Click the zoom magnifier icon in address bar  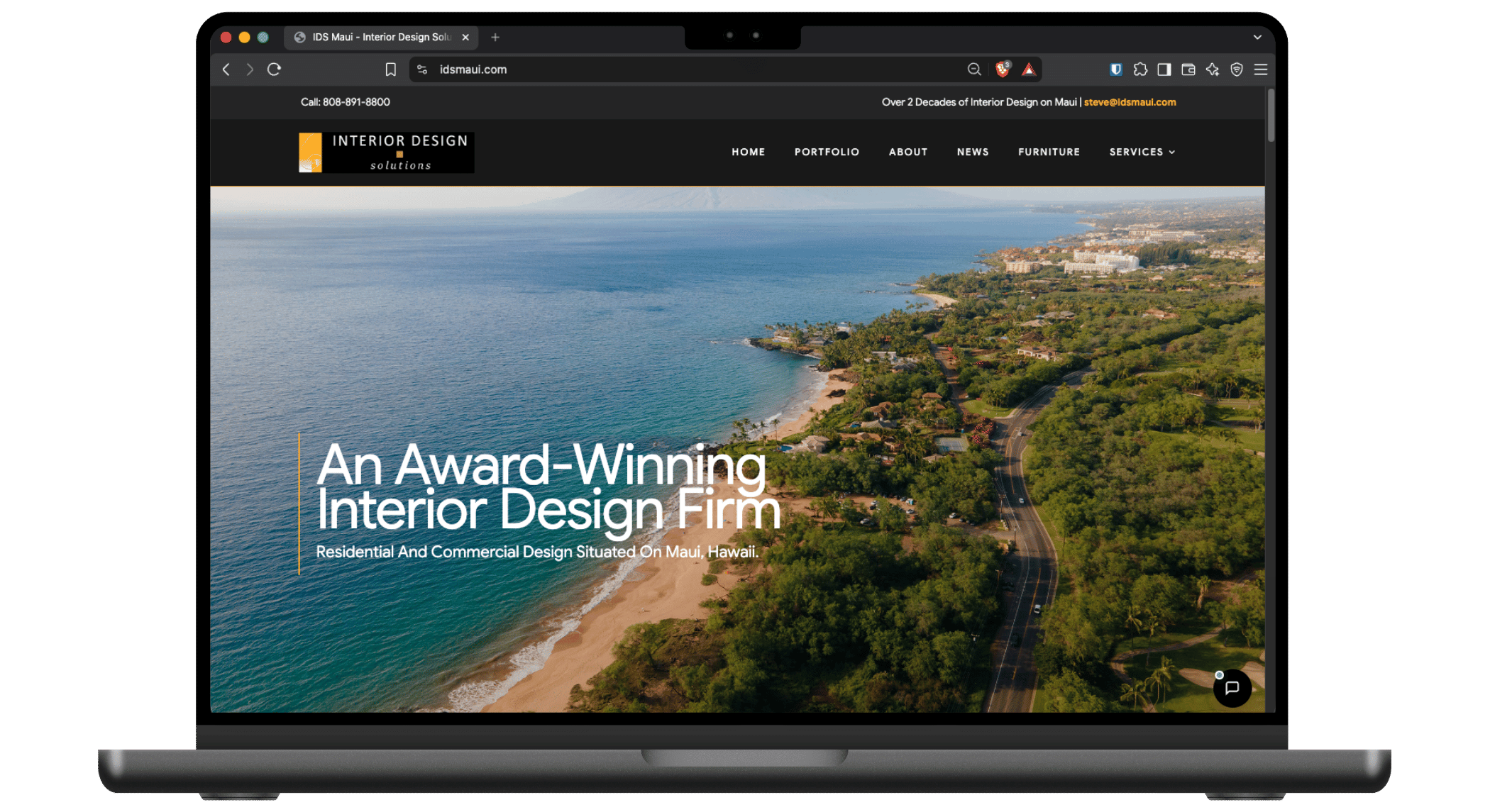pyautogui.click(x=974, y=69)
